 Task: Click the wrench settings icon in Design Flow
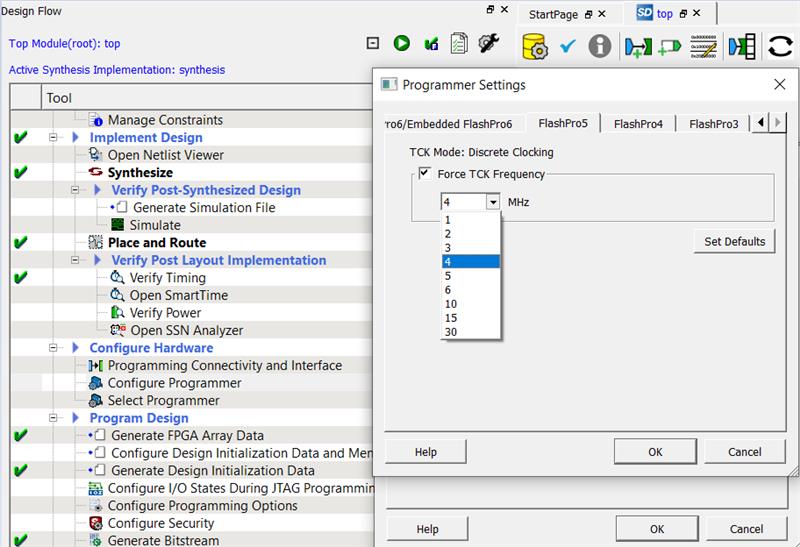pyautogui.click(x=488, y=43)
